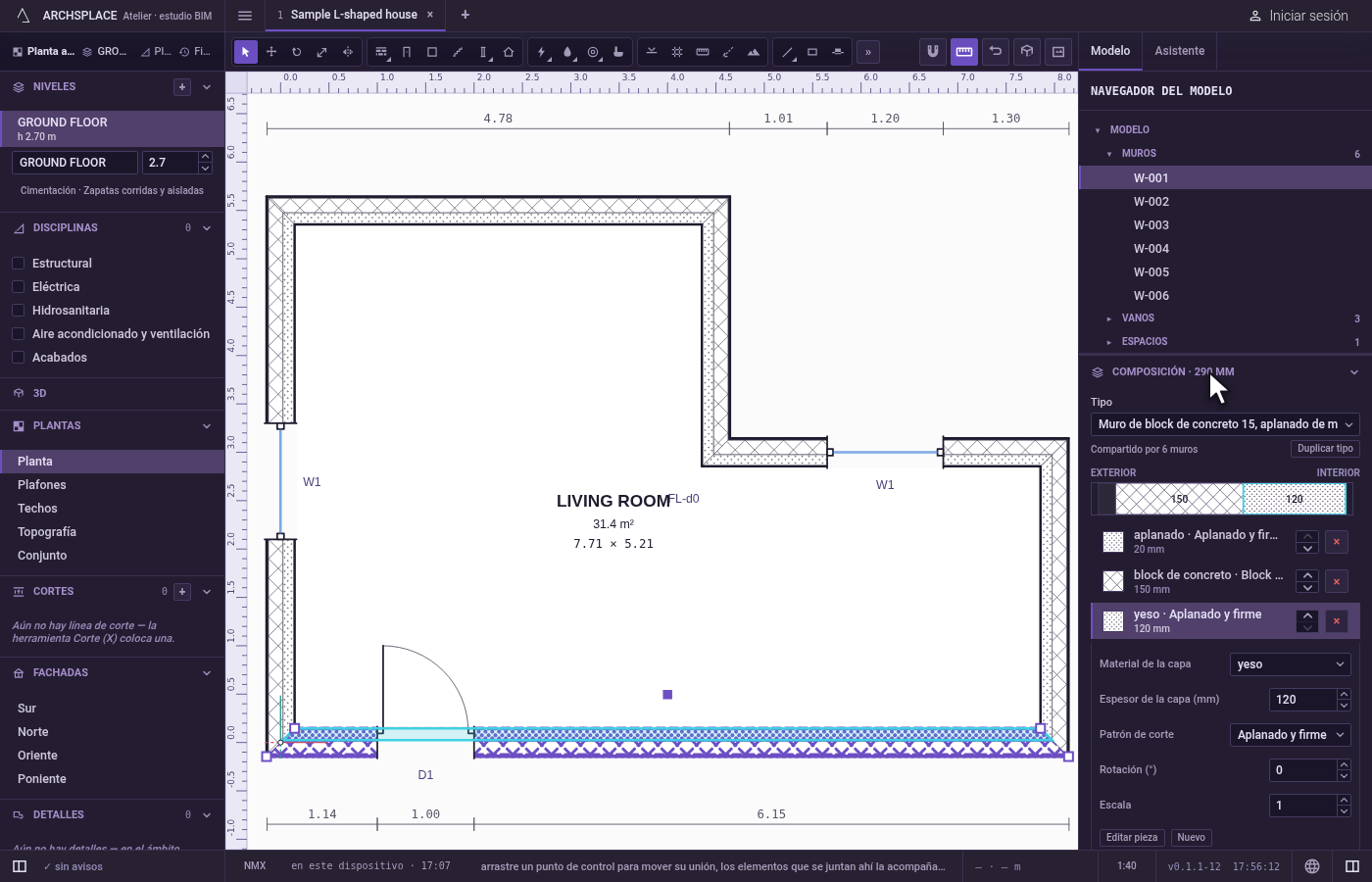Select the roof tool (house icon)

pos(509,52)
